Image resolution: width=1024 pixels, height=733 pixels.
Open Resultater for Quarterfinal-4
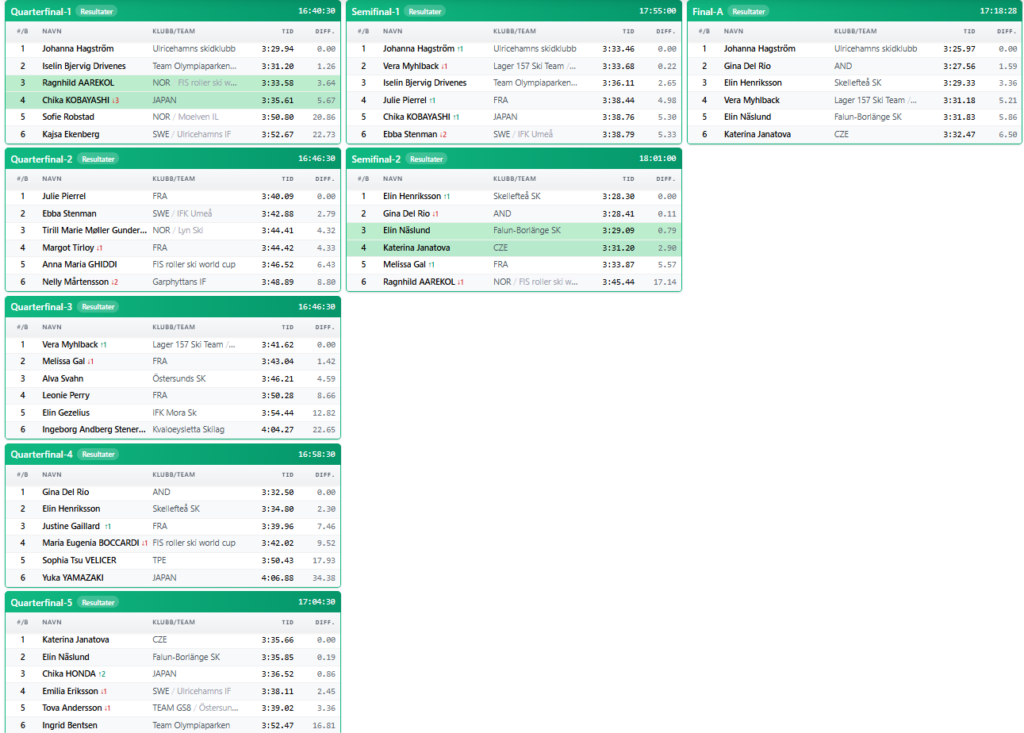click(x=98, y=454)
